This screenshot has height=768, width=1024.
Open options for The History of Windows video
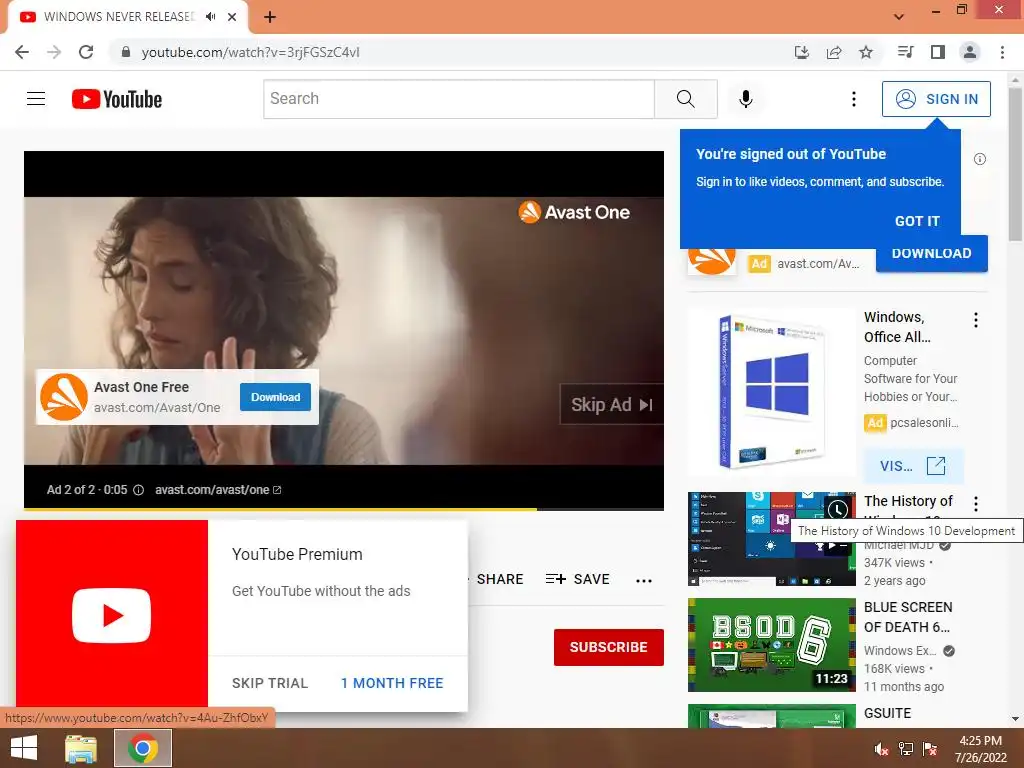coord(976,504)
